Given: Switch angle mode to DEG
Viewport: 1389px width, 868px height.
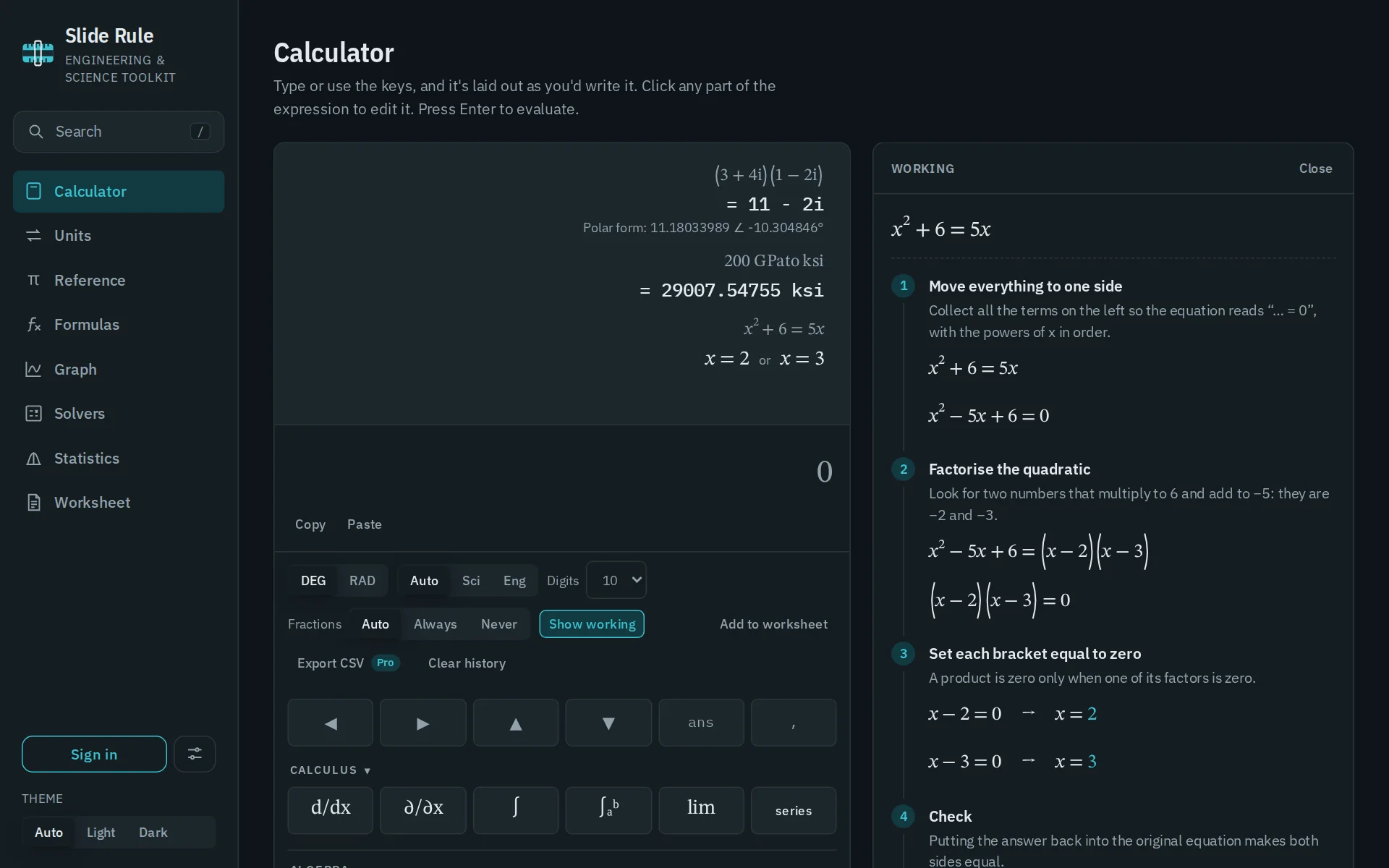Looking at the screenshot, I should (x=313, y=580).
